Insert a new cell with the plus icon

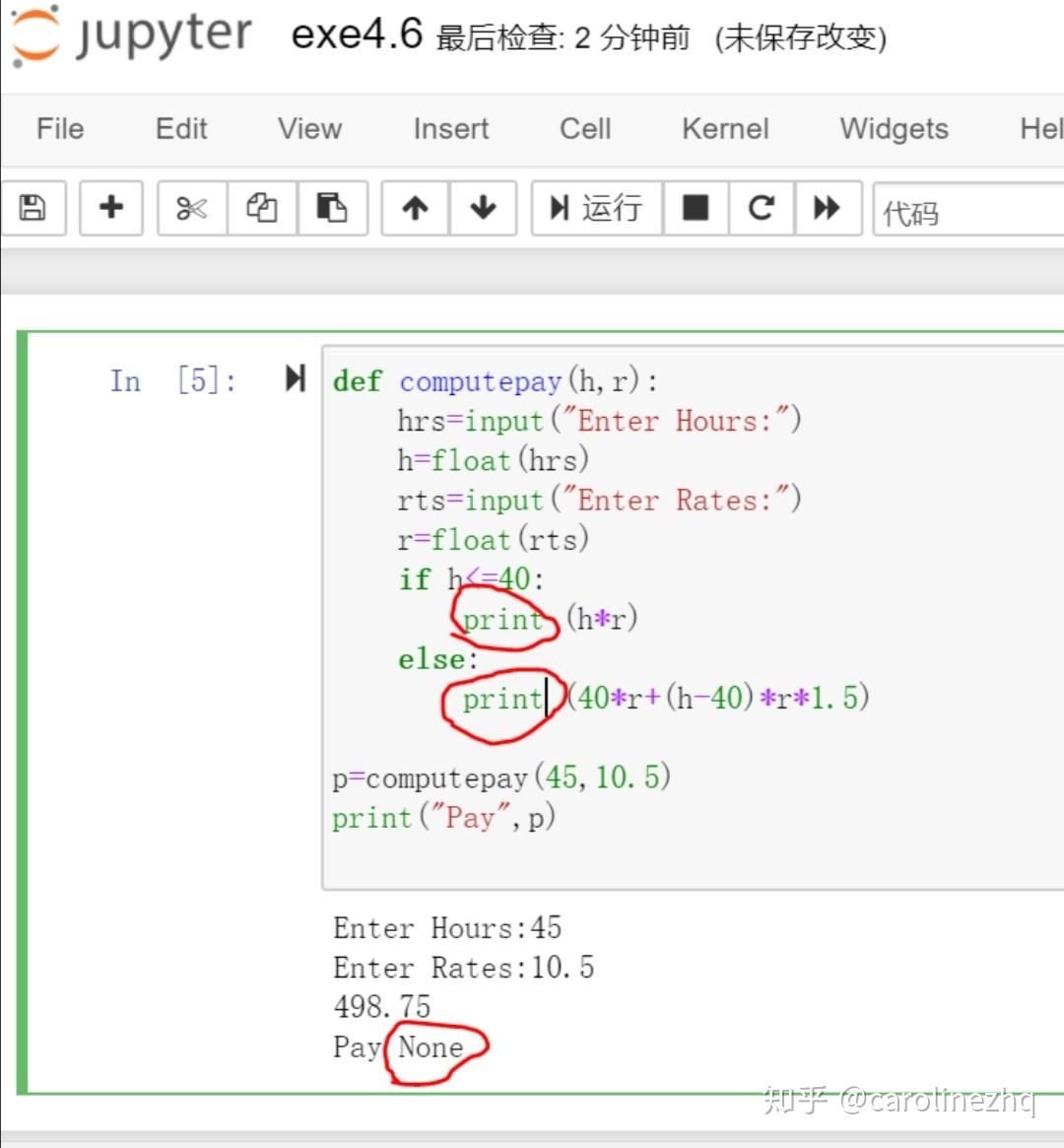[x=110, y=208]
